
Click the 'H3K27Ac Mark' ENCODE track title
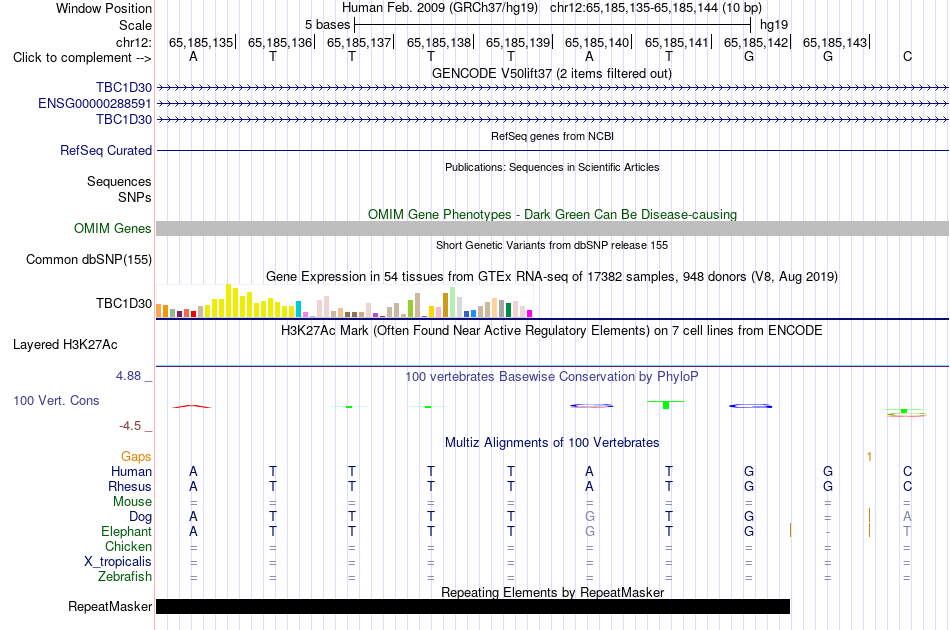pyautogui.click(x=552, y=331)
